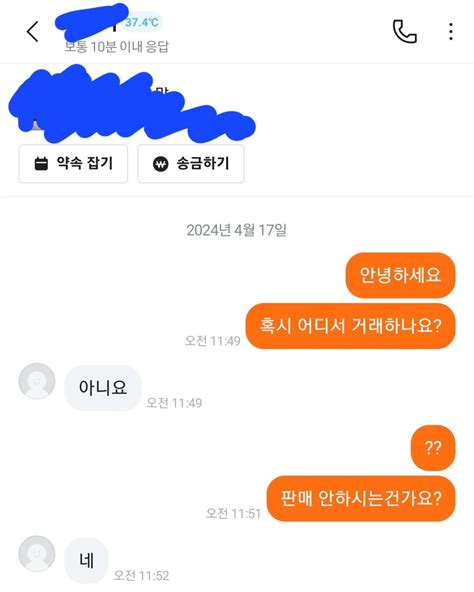
Task: Click the 보통 10분 이내 응답 status text
Action: [x=117, y=47]
